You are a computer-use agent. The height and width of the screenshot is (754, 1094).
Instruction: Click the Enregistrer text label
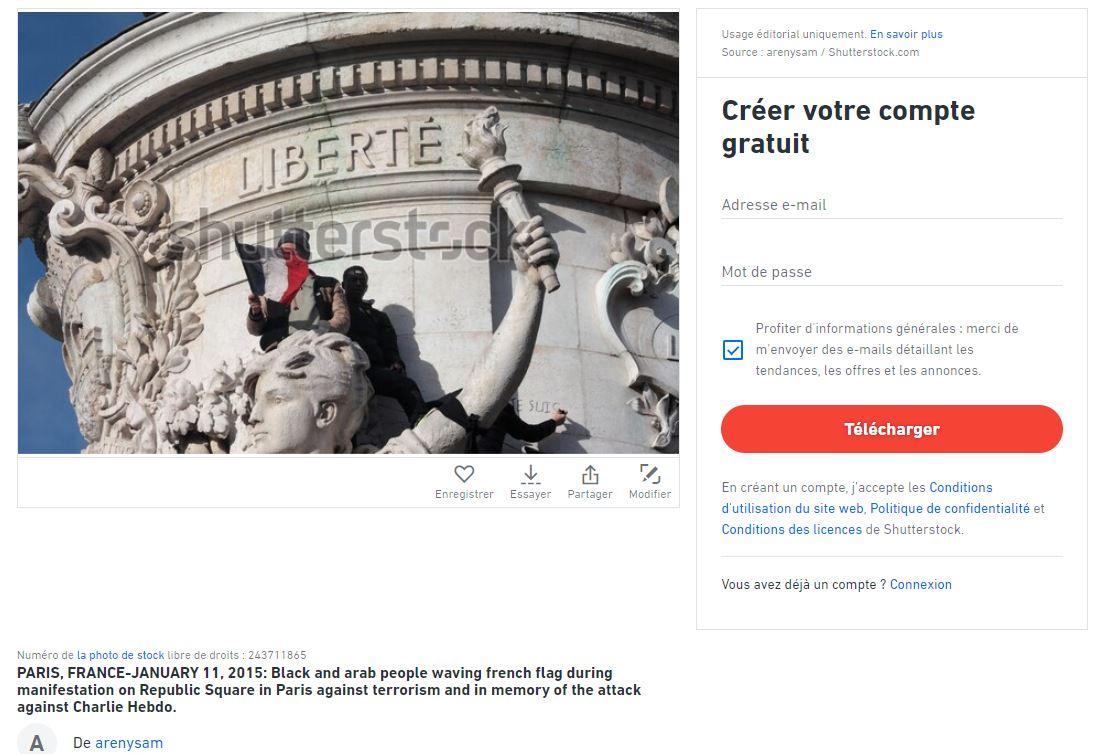pyautogui.click(x=464, y=494)
